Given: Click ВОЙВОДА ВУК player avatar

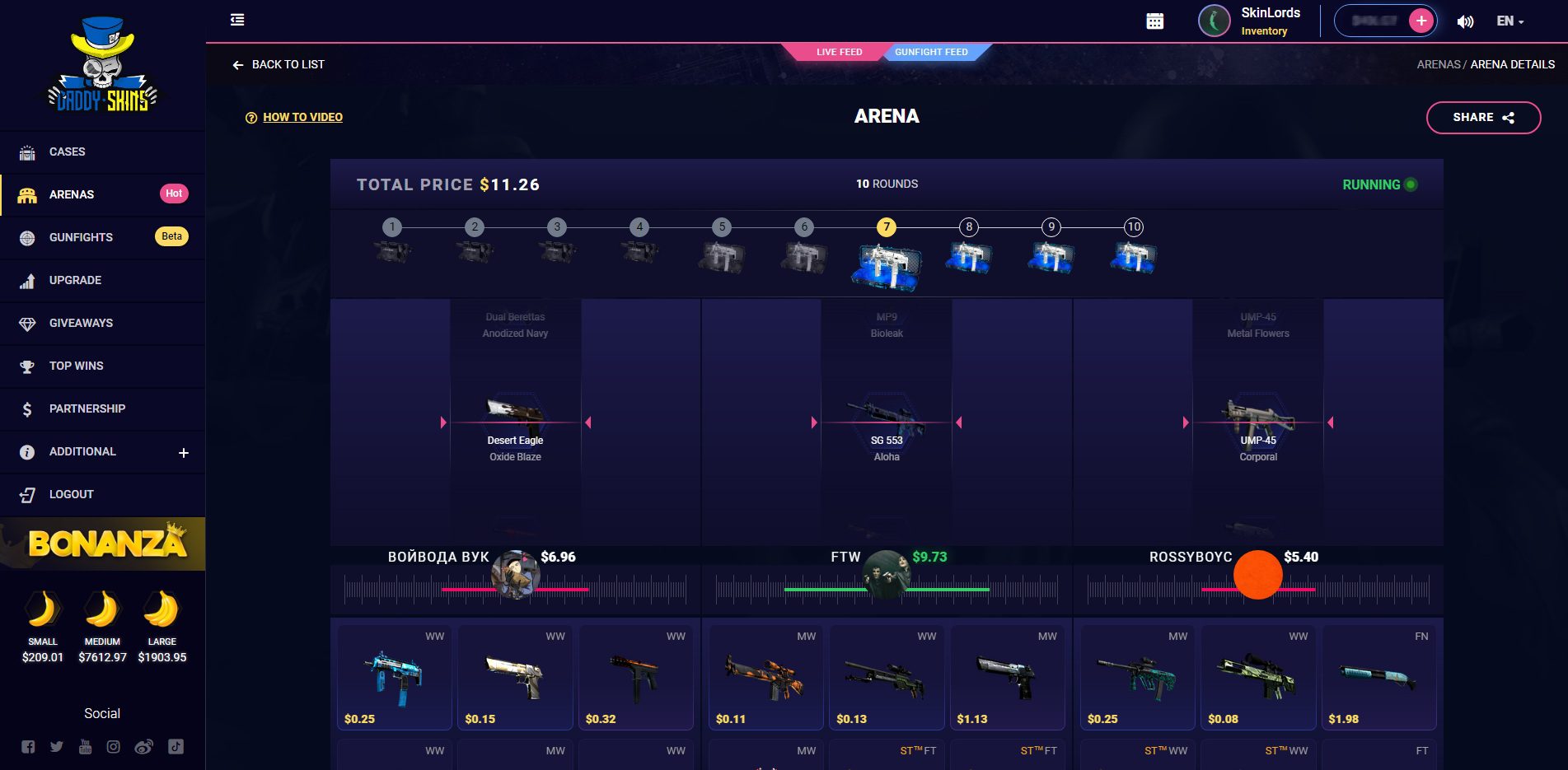Looking at the screenshot, I should pos(516,575).
